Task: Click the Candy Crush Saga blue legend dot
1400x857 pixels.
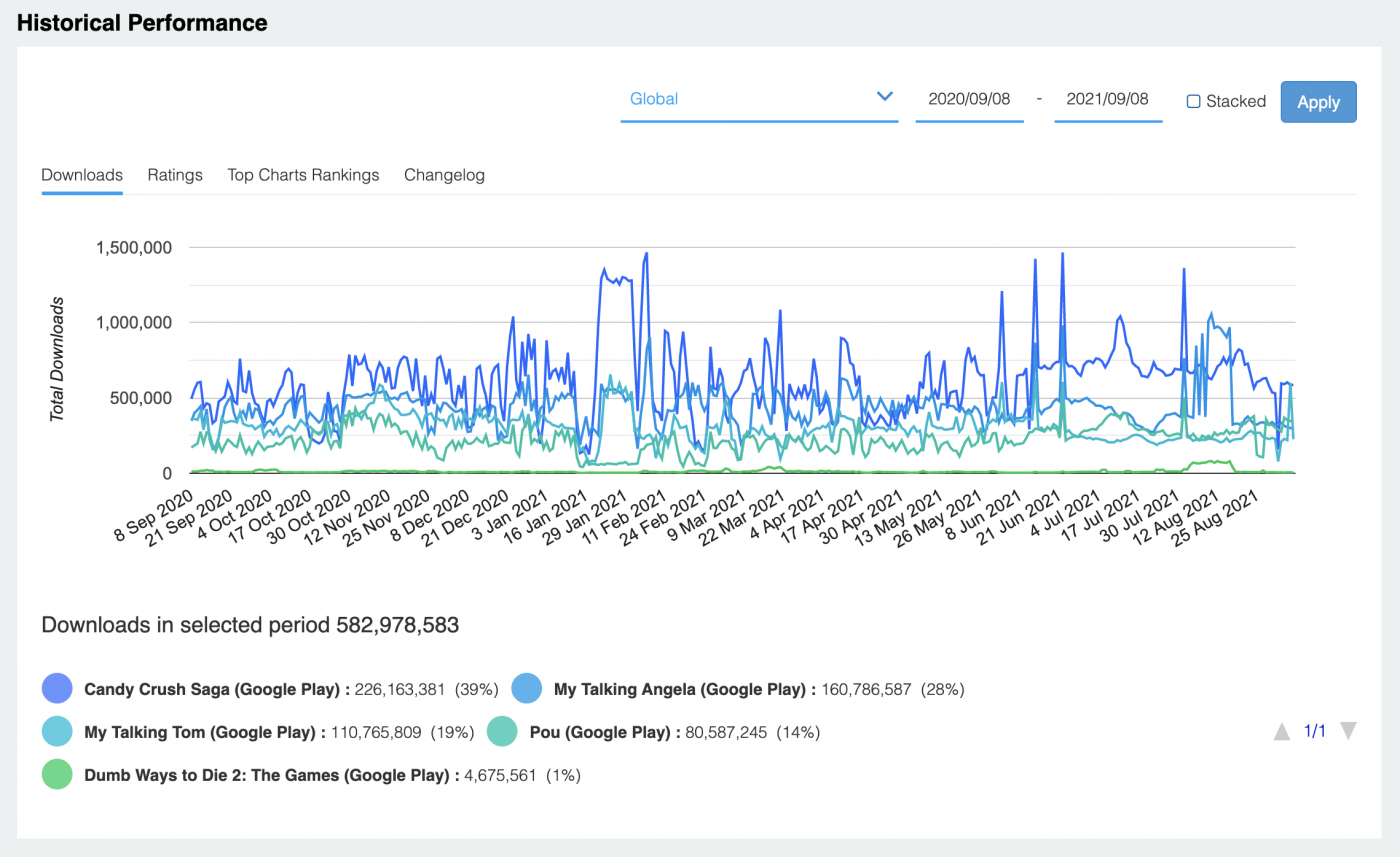Action: [x=54, y=688]
